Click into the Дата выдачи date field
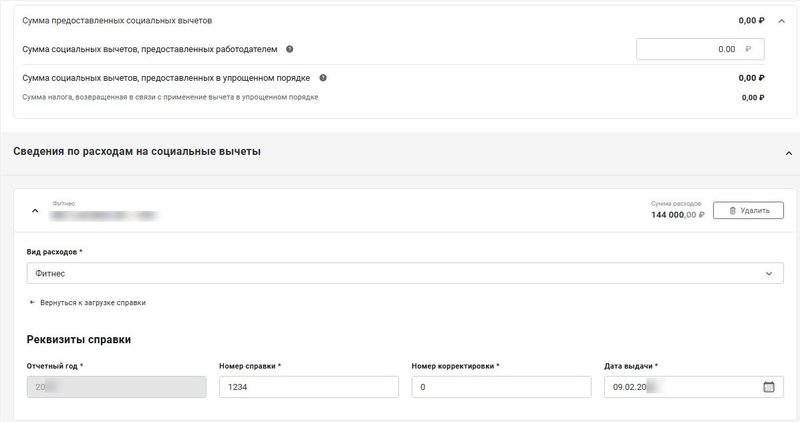The image size is (800, 422). [x=680, y=387]
